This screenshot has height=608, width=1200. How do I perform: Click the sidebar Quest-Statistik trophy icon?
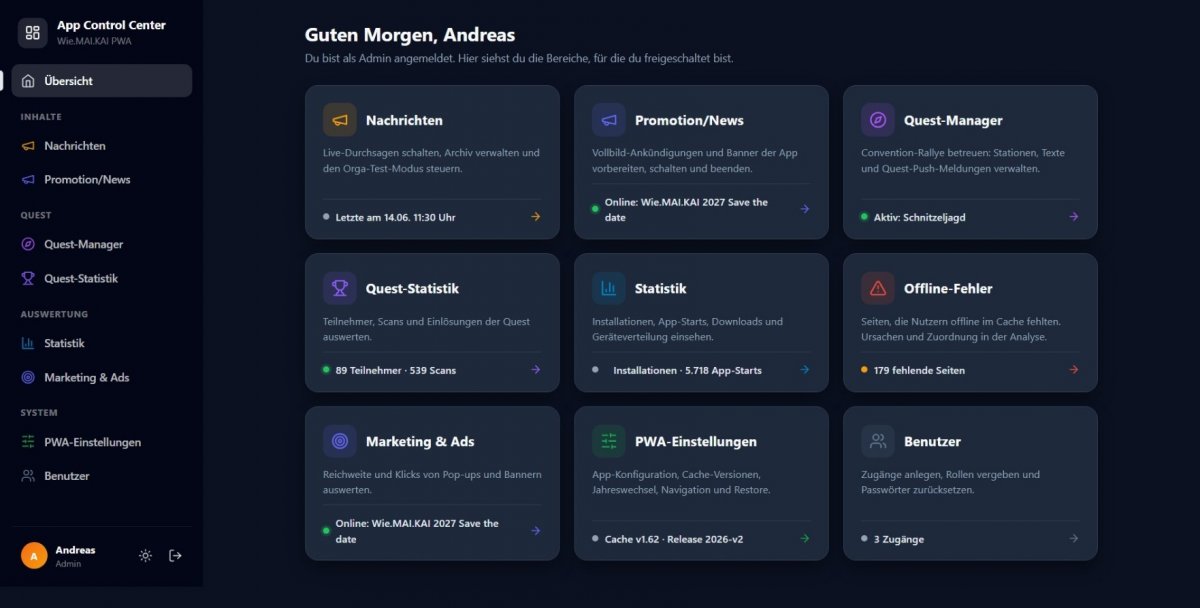coord(28,278)
